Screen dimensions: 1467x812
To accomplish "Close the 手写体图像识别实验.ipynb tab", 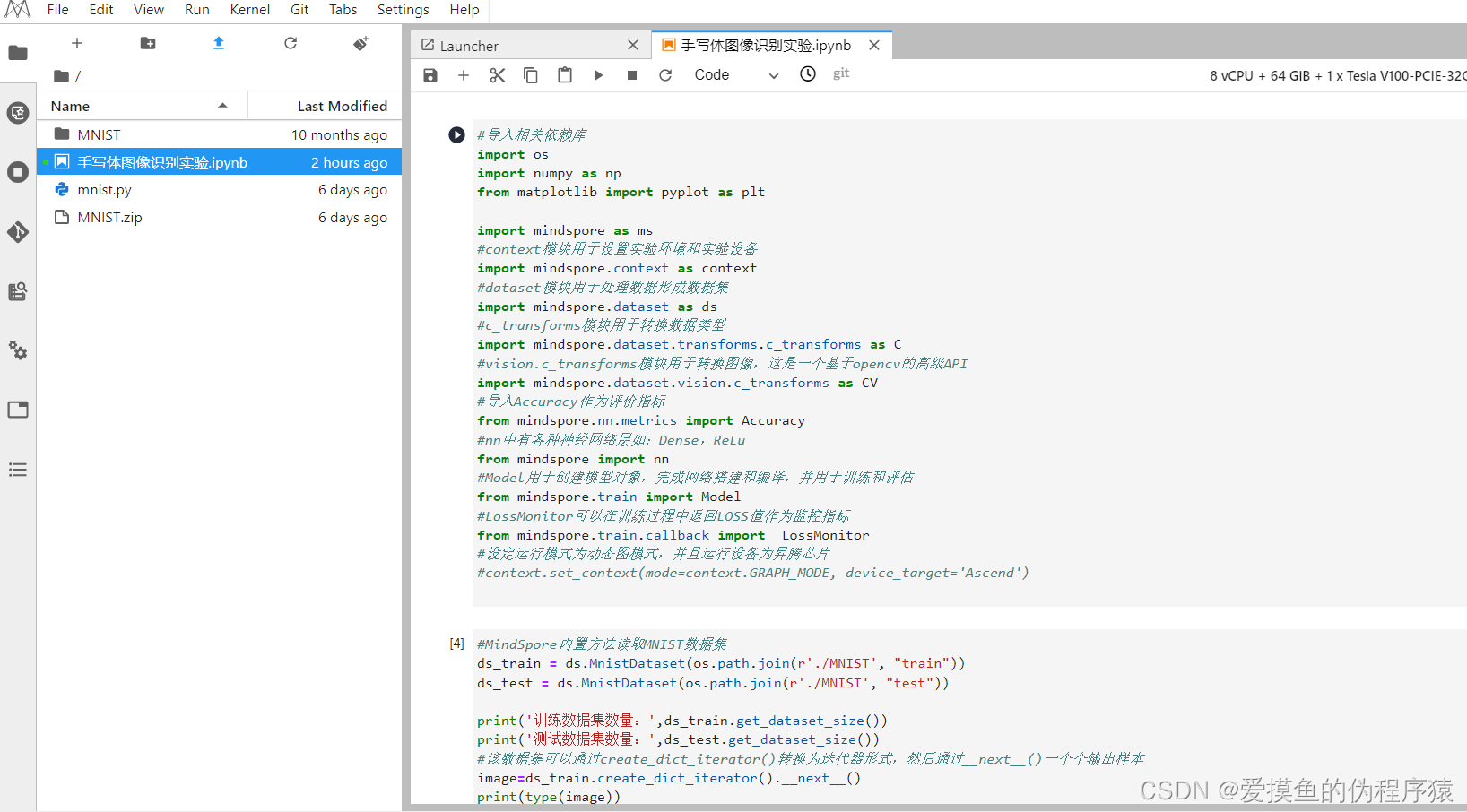I will (874, 45).
